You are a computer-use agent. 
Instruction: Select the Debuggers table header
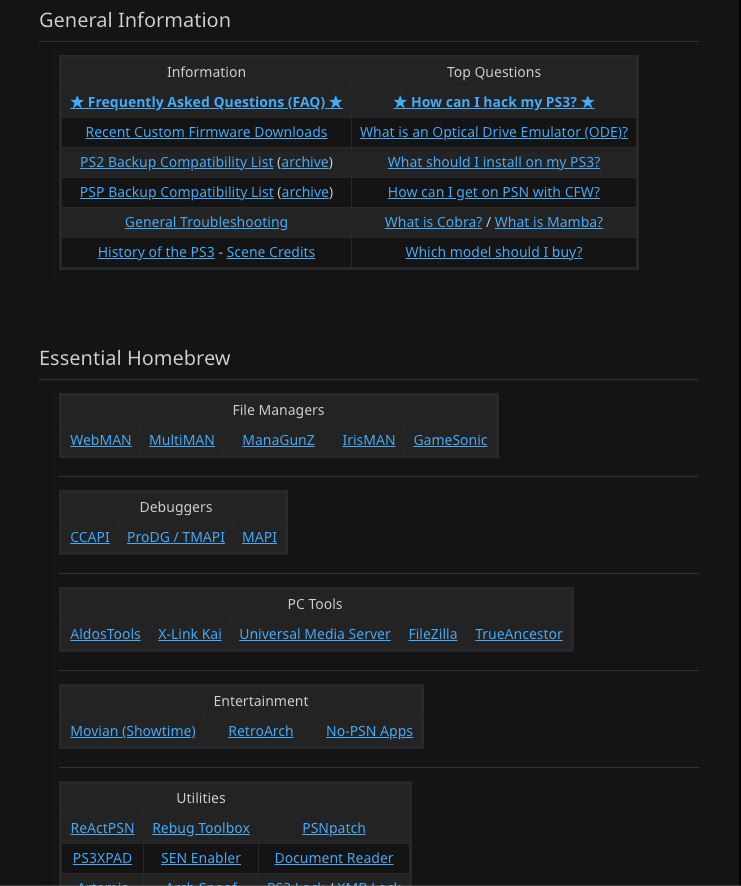(176, 507)
